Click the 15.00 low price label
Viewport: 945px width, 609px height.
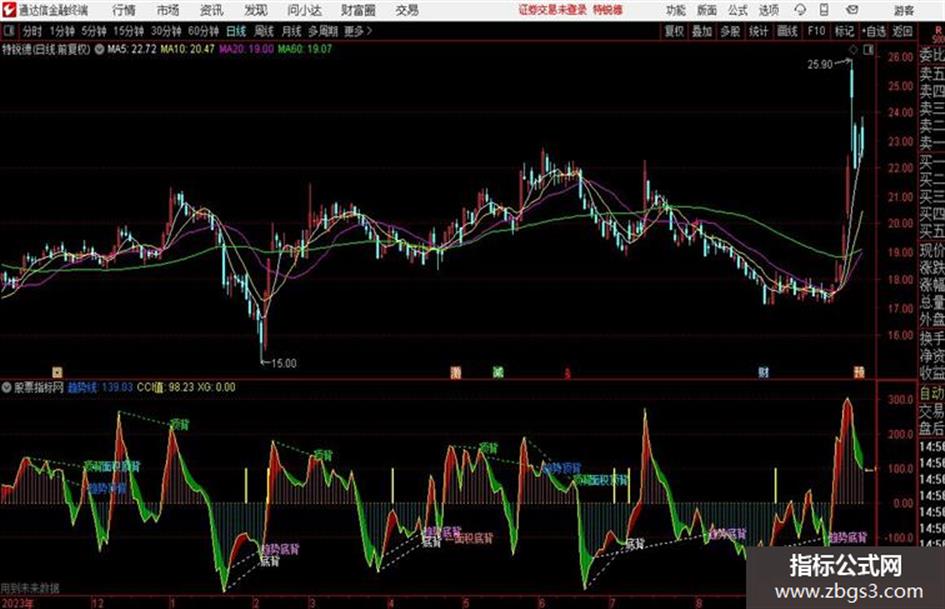tap(284, 363)
